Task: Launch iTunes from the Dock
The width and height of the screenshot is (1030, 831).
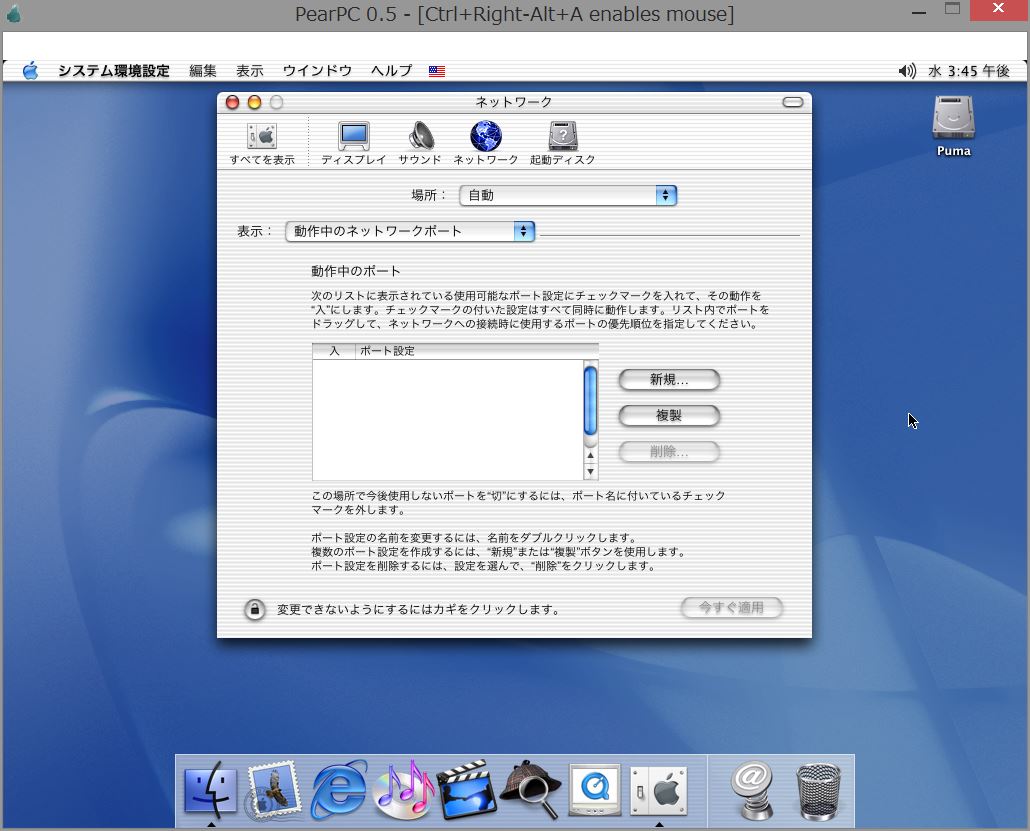Action: (403, 789)
